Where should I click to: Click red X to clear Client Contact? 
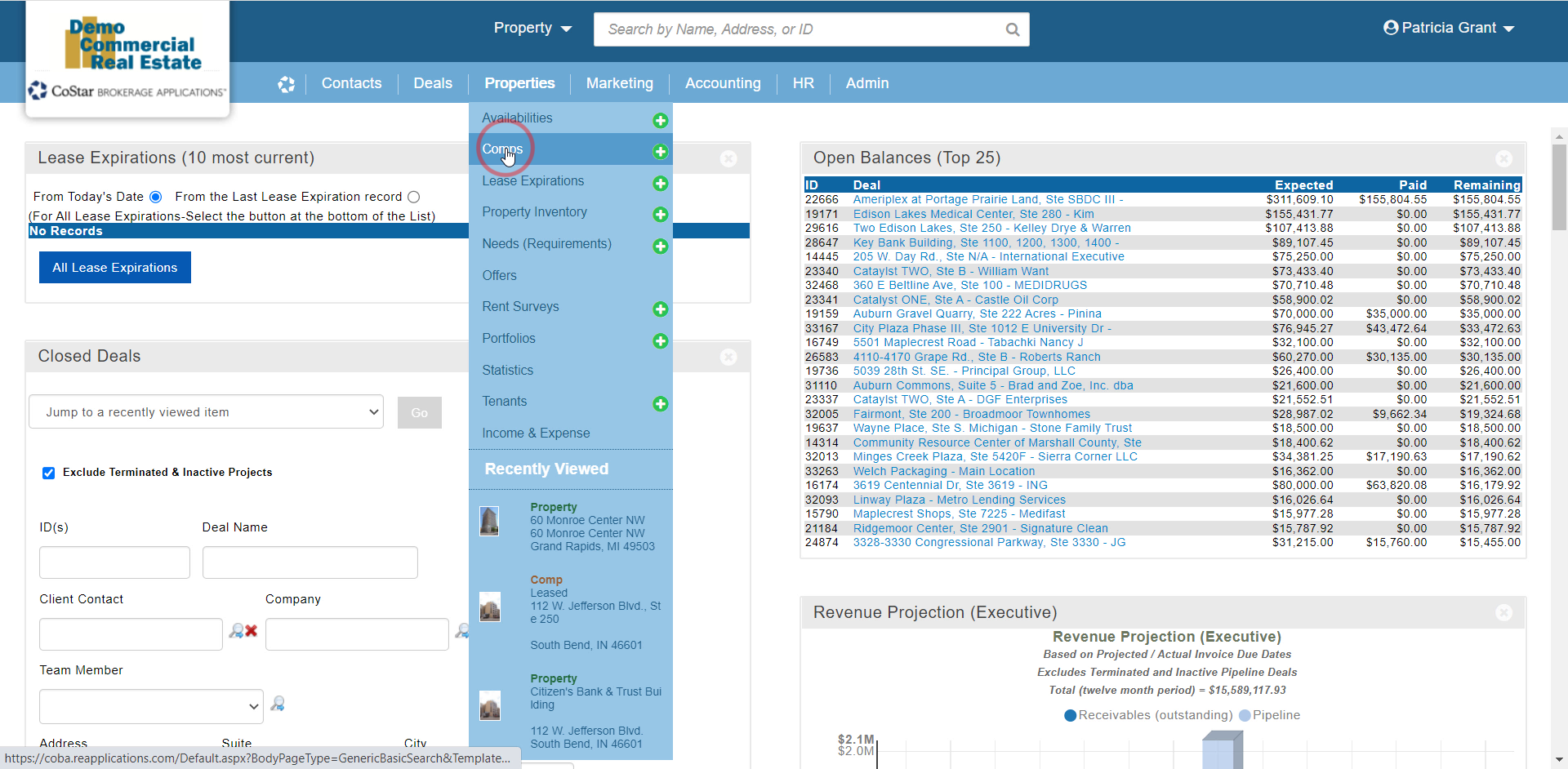(252, 631)
